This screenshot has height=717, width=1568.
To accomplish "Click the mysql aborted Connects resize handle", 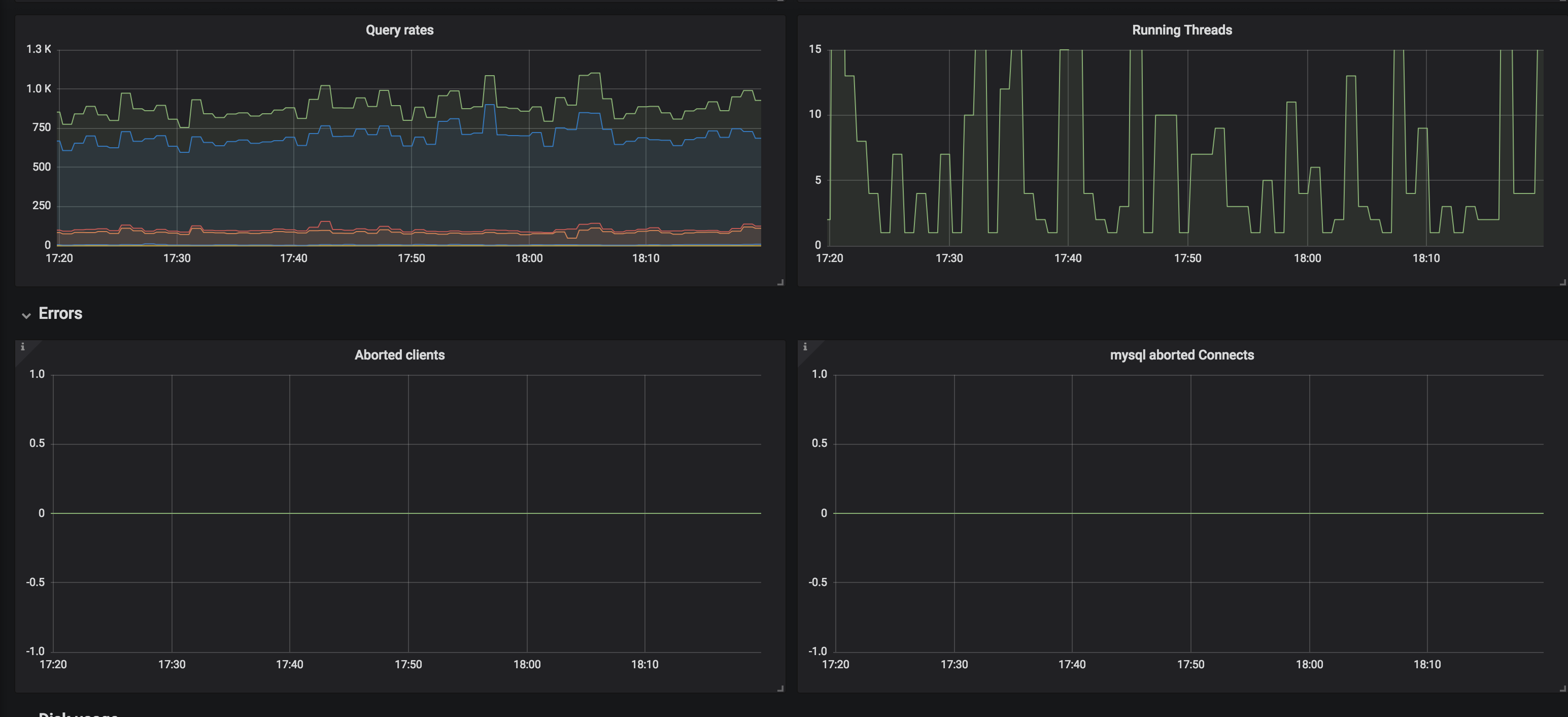I will [1562, 689].
